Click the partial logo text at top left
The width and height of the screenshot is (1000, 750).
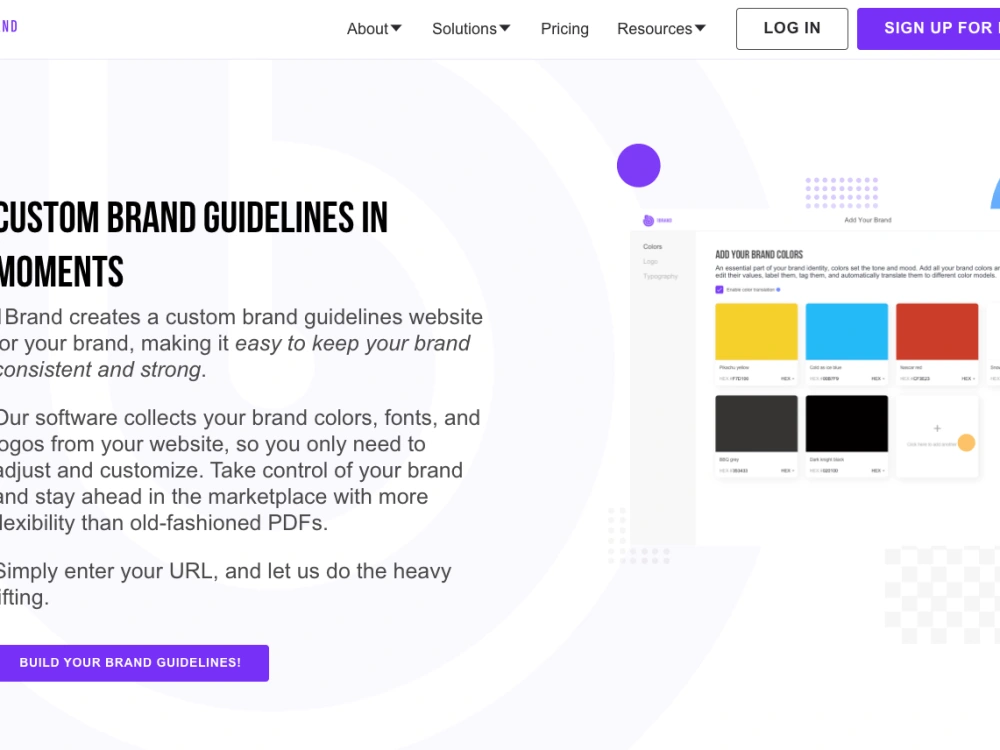(x=9, y=26)
